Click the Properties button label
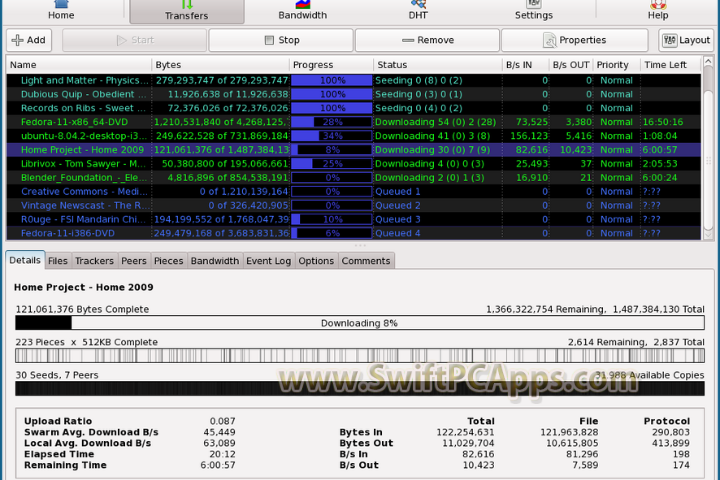Image resolution: width=720 pixels, height=480 pixels. tap(582, 40)
